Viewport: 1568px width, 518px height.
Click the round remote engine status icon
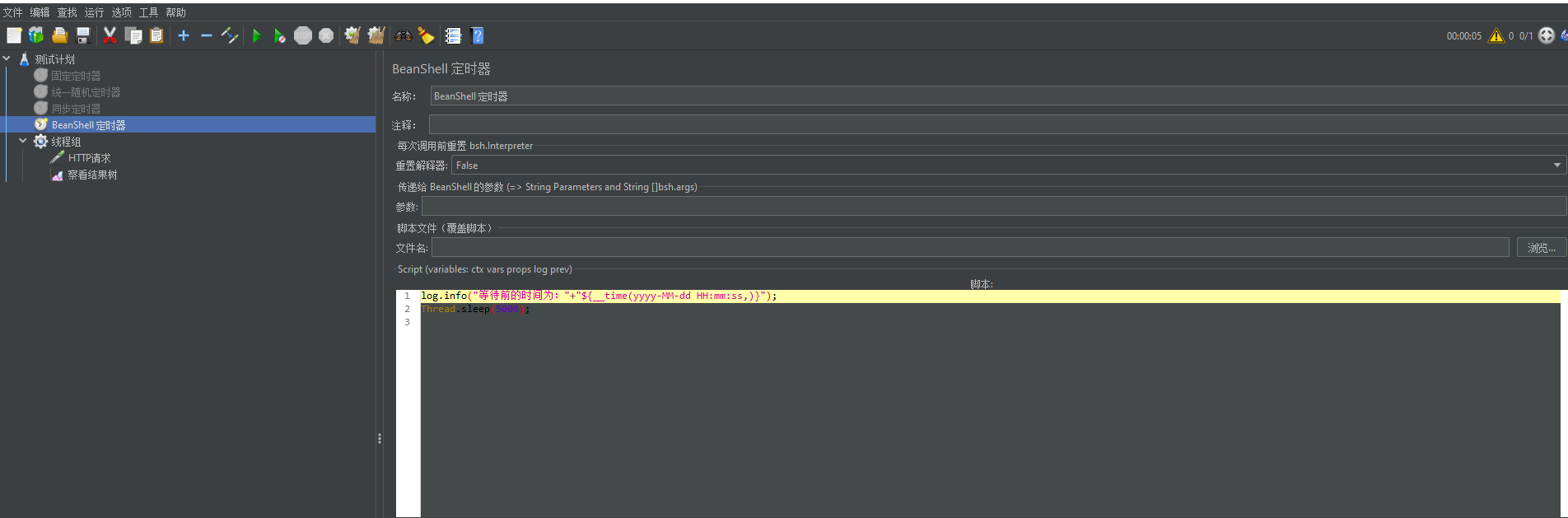pos(1547,35)
